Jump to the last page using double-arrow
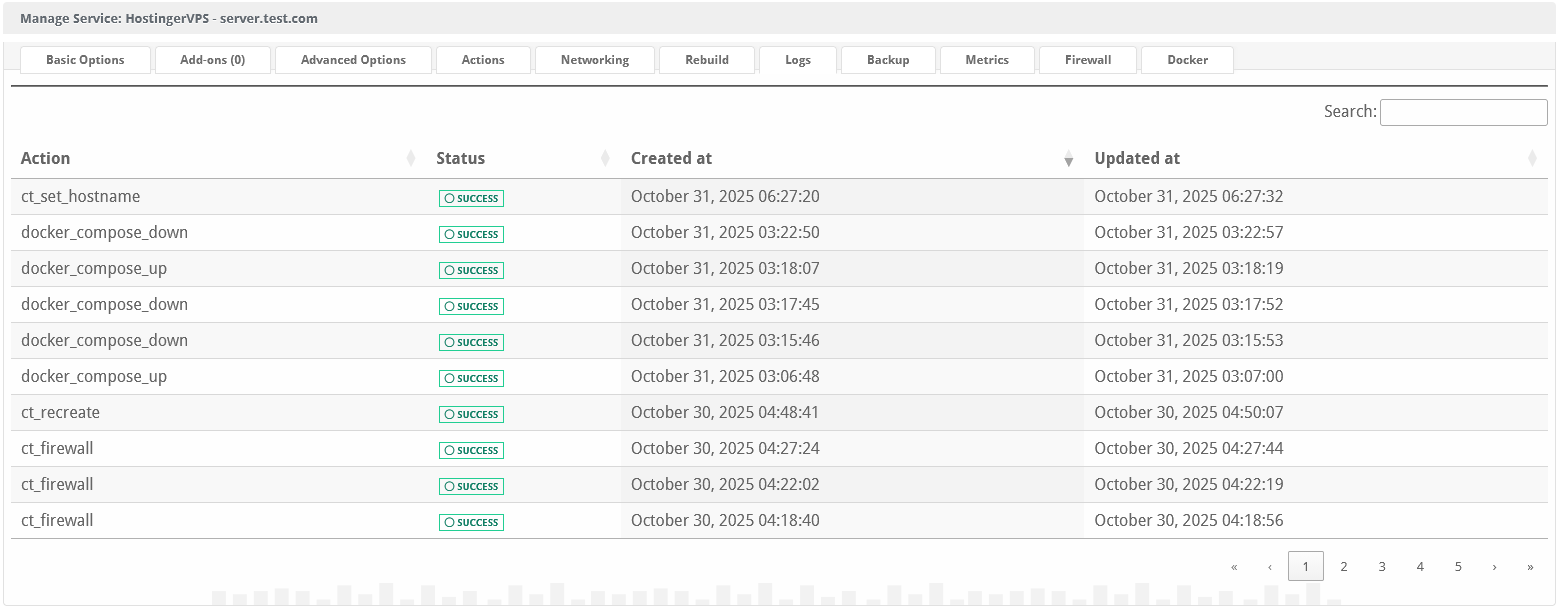This screenshot has height=616, width=1566. tap(1532, 566)
